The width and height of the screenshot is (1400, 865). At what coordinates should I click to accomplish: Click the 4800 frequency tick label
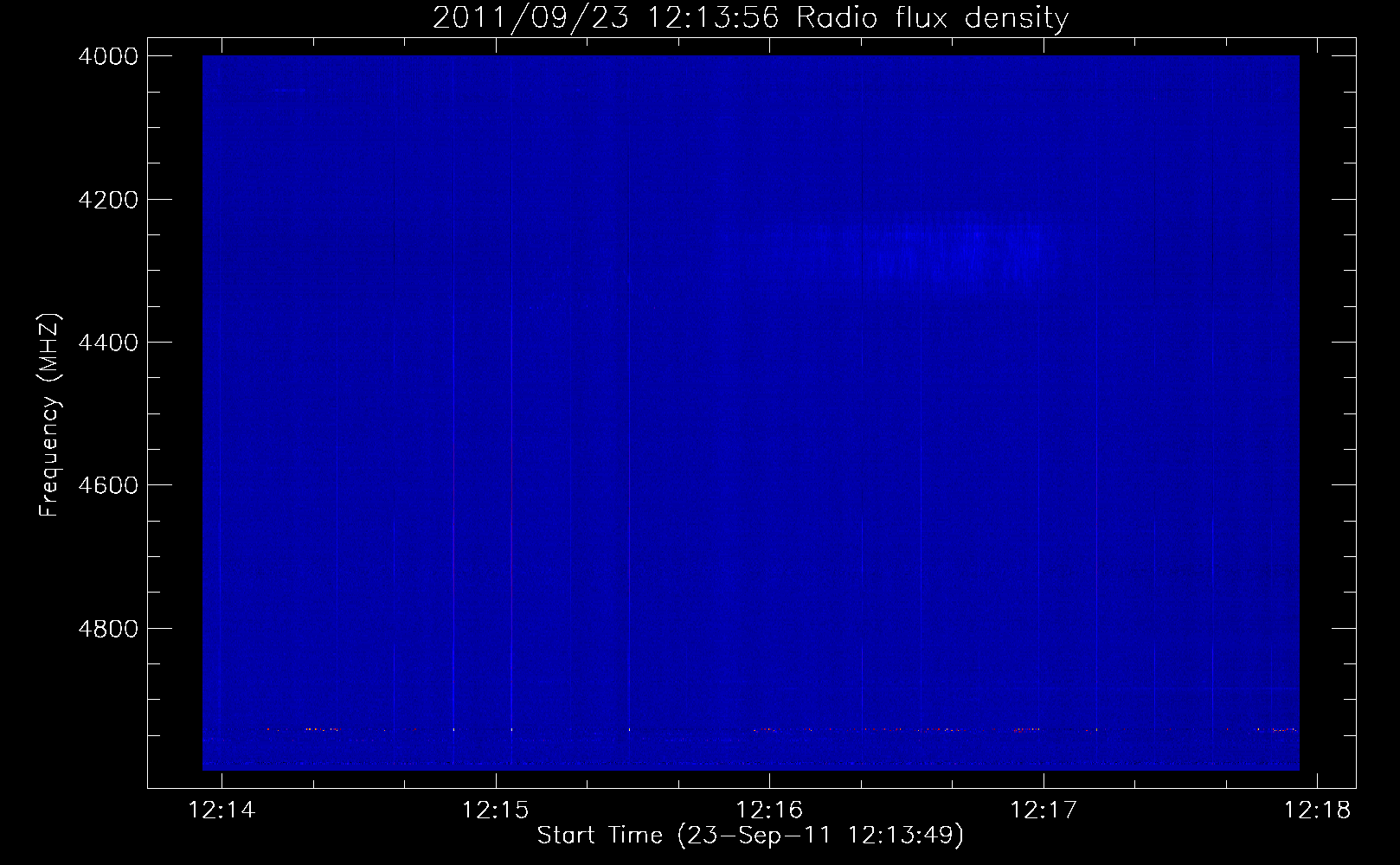click(x=108, y=628)
